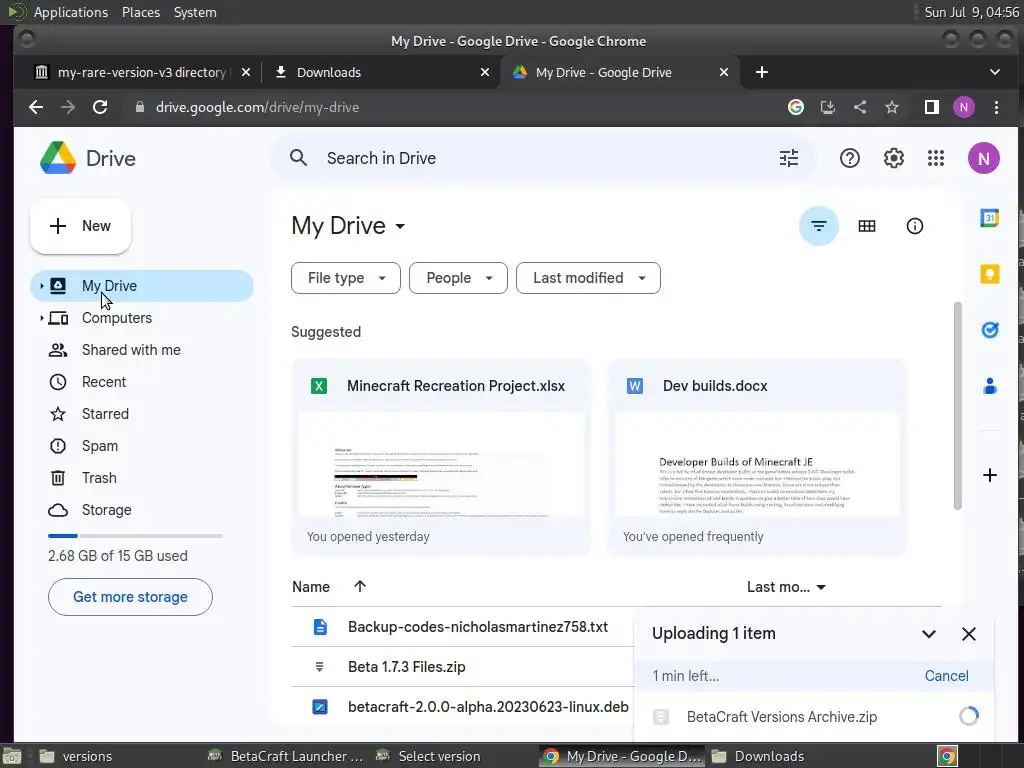The width and height of the screenshot is (1024, 768).
Task: Open the search options filter icon
Action: [x=789, y=158]
